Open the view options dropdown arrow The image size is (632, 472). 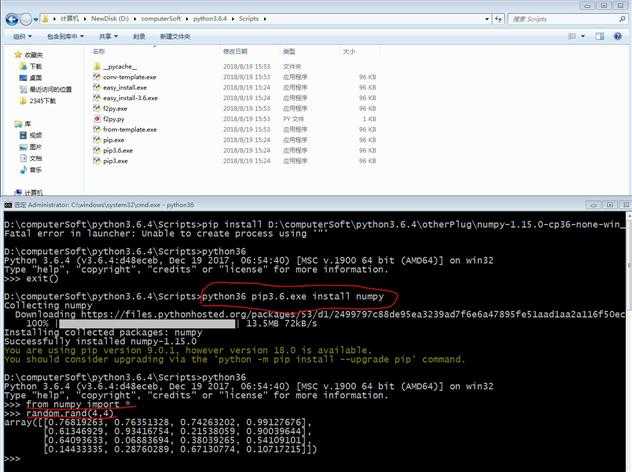point(583,36)
